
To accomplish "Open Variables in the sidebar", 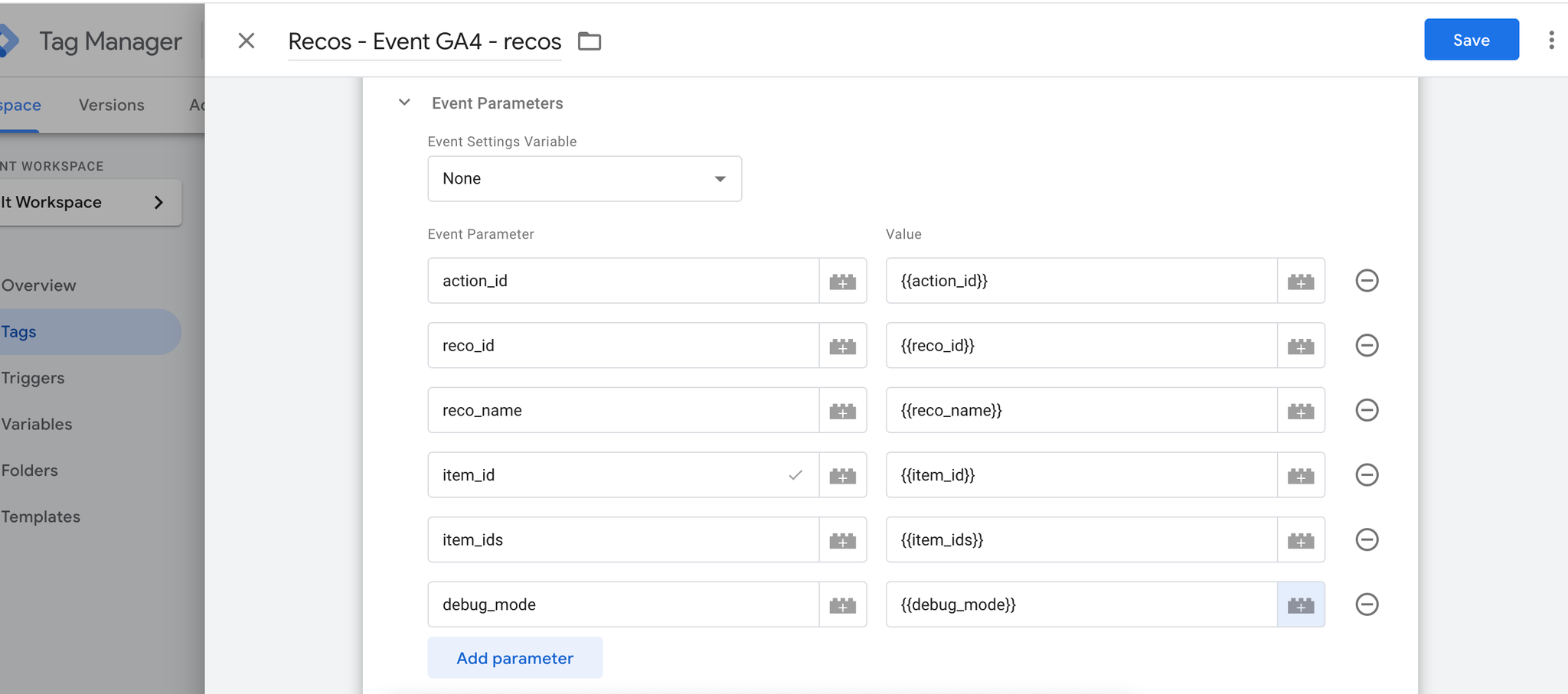I will click(x=37, y=424).
